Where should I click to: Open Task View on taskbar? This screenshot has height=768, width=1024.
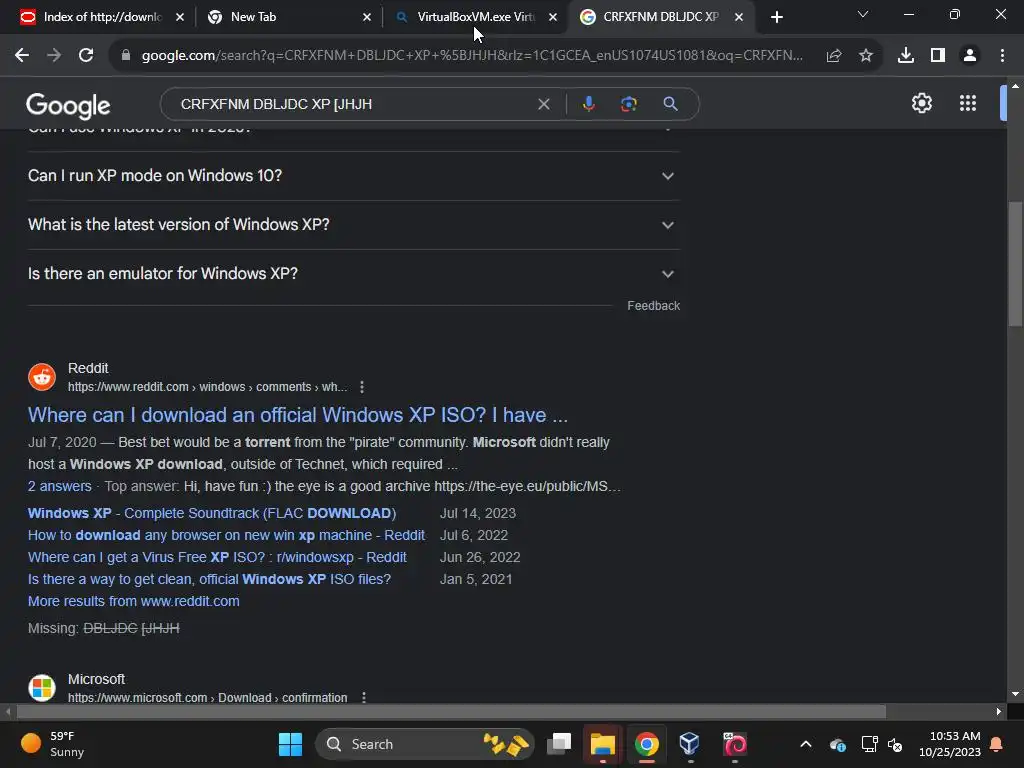559,744
